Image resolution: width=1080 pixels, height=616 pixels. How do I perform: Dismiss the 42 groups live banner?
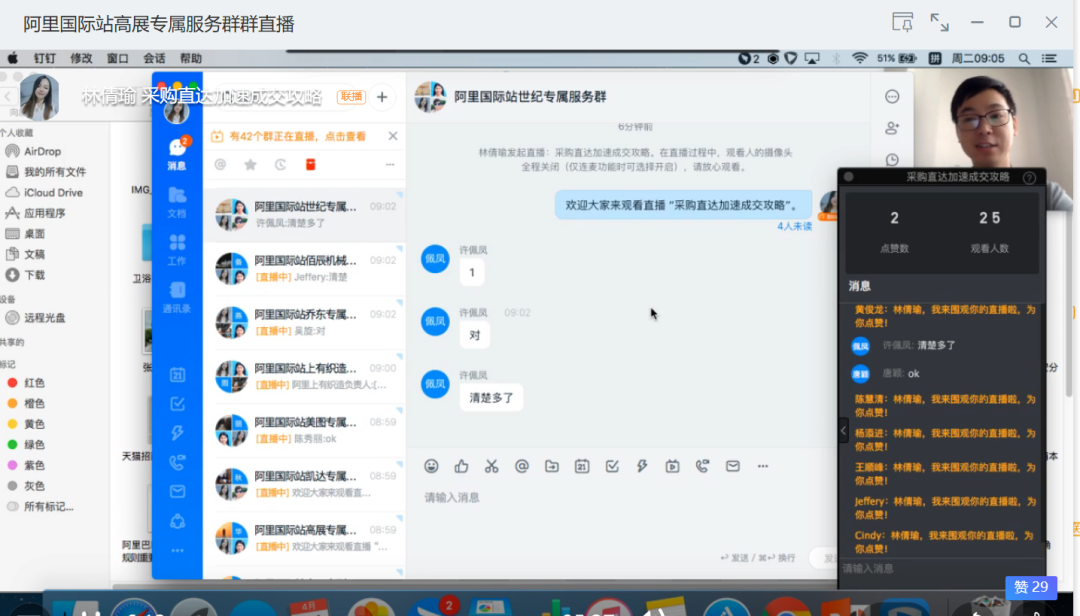pos(393,136)
